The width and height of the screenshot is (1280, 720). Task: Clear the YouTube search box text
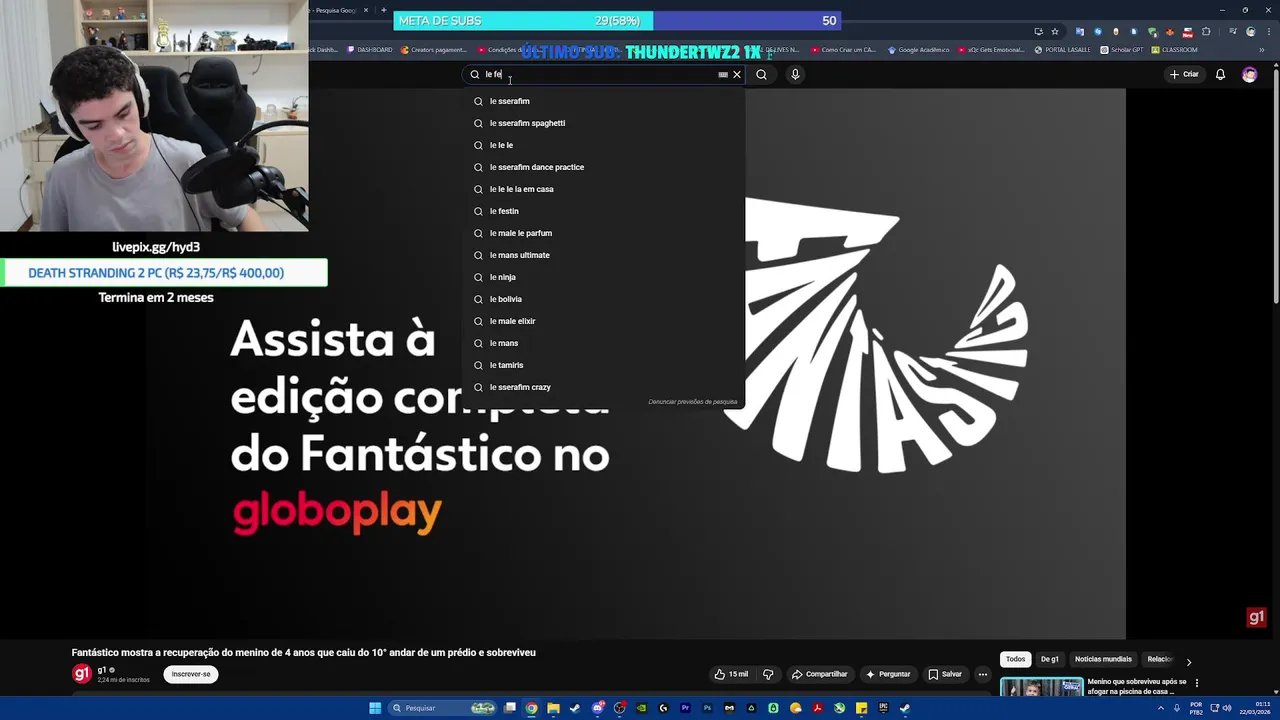[737, 74]
